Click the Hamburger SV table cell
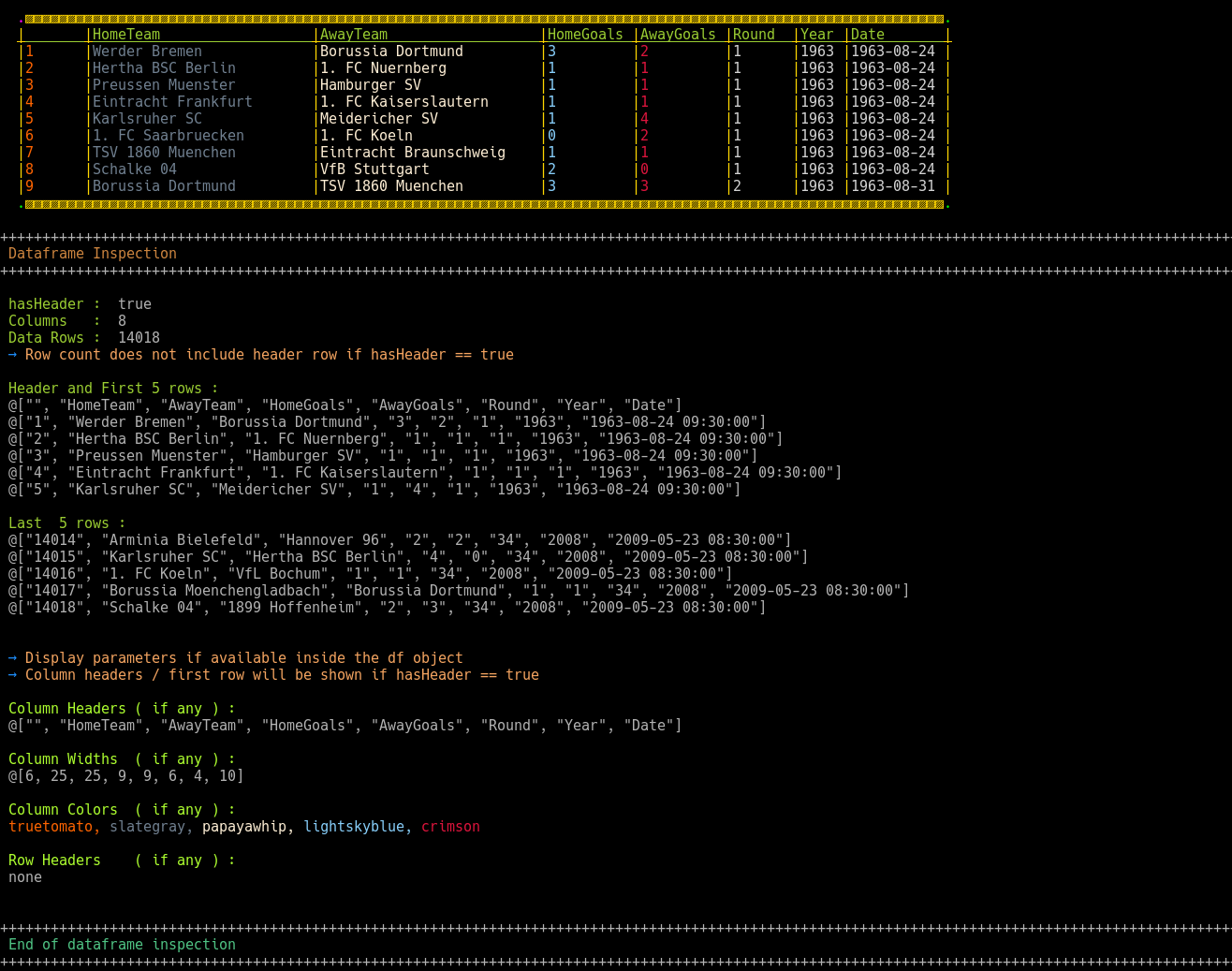 [x=371, y=85]
